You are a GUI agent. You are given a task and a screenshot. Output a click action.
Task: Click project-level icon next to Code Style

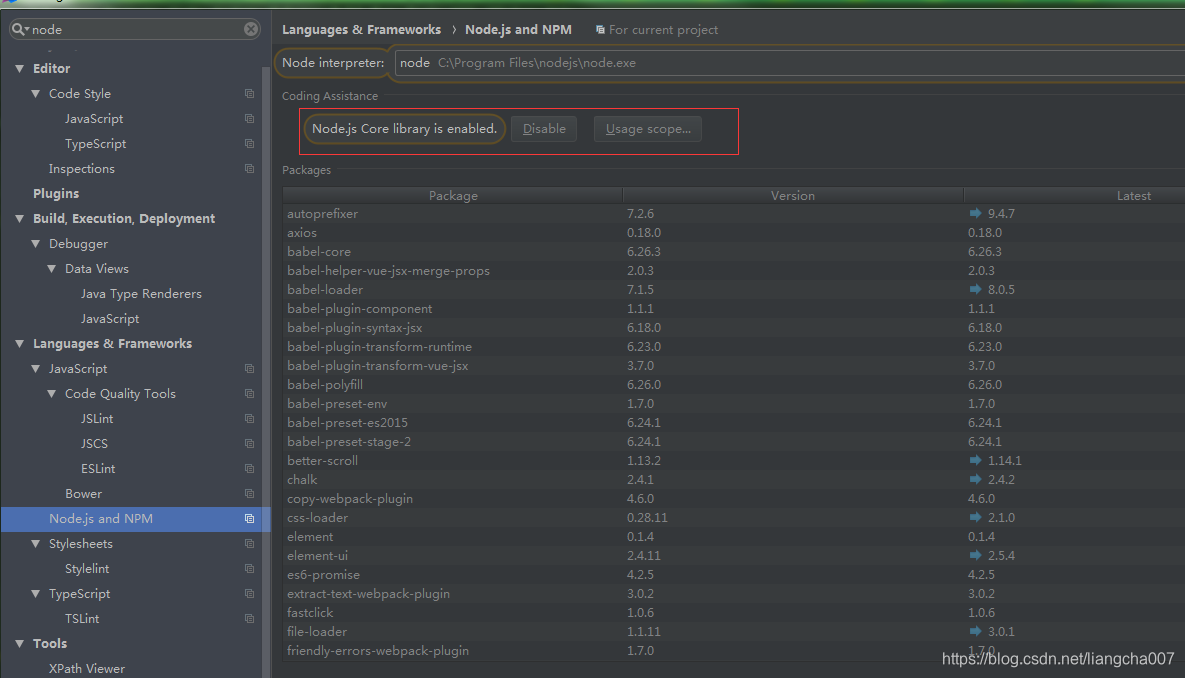pos(249,94)
